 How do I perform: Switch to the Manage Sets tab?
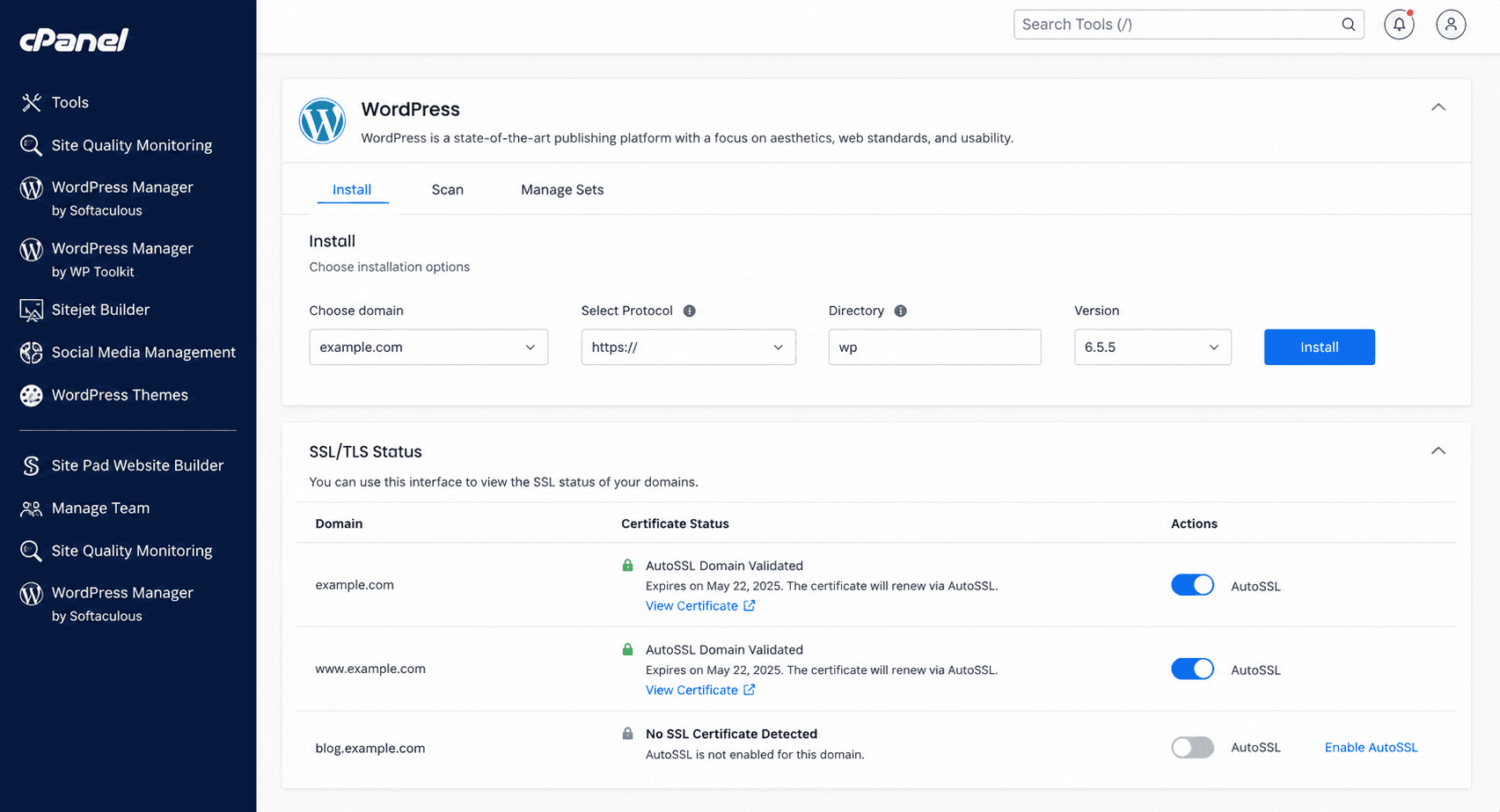pyautogui.click(x=562, y=190)
